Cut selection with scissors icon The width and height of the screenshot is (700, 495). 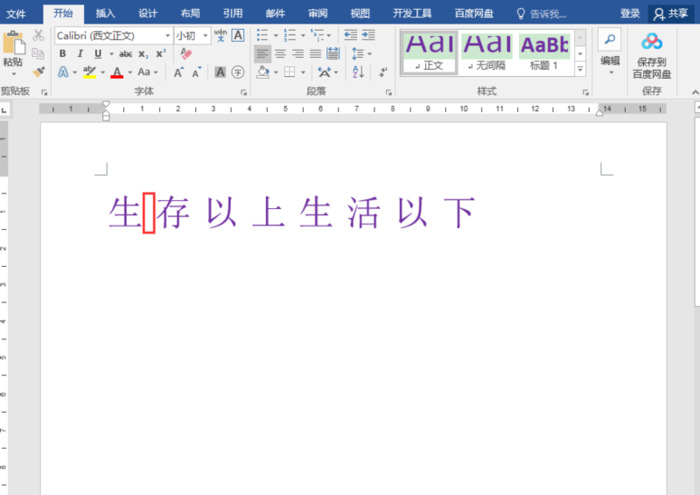pyautogui.click(x=38, y=35)
